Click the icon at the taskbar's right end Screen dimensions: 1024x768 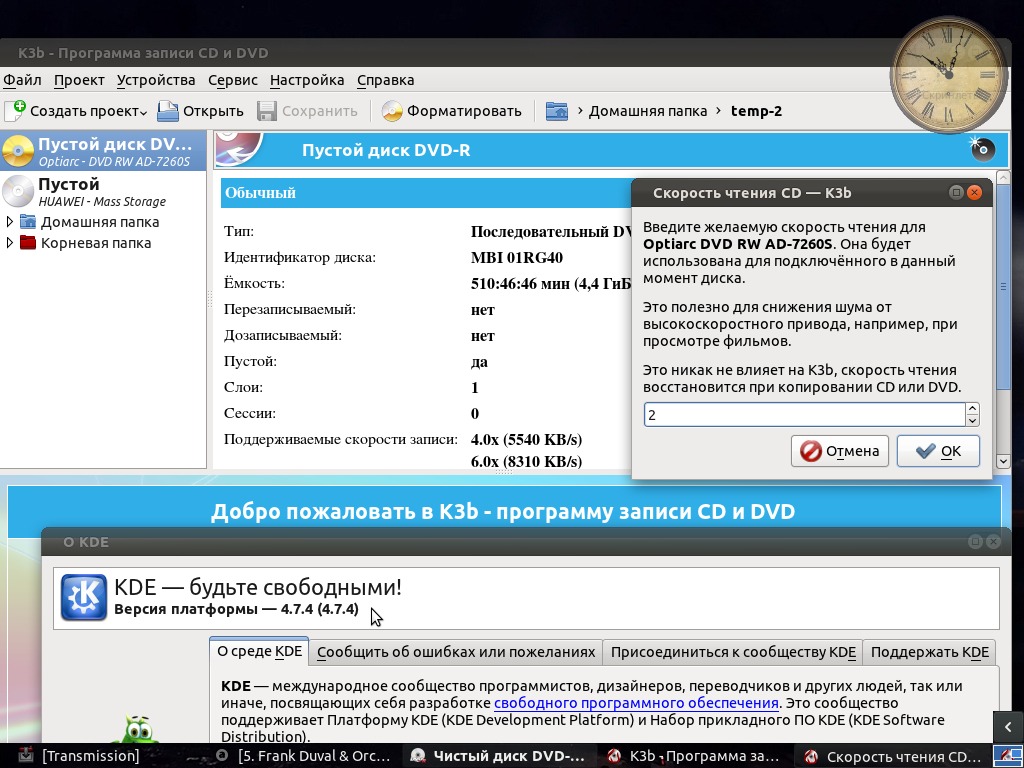(x=1006, y=756)
